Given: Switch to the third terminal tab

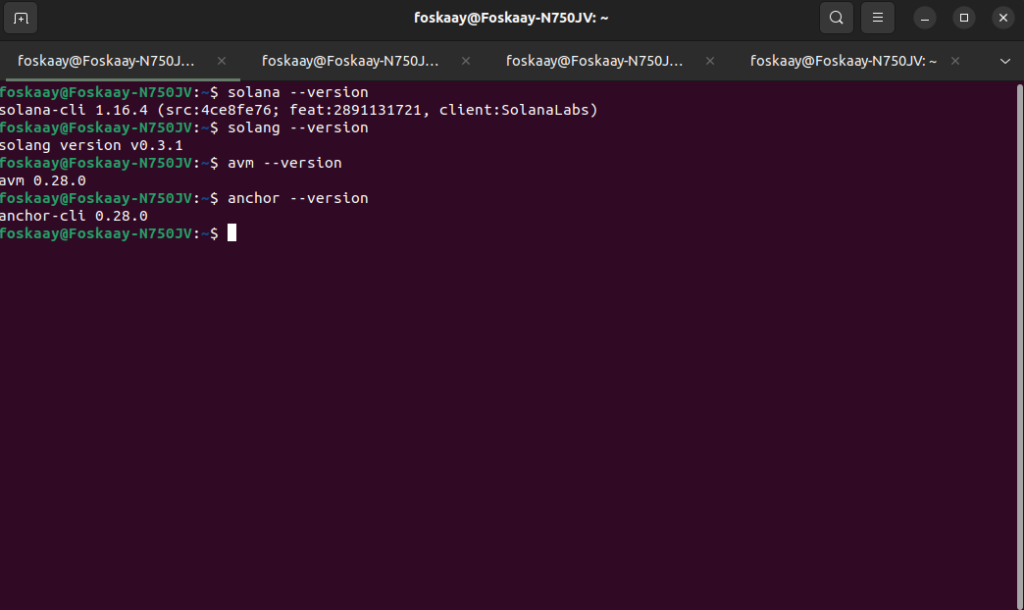Looking at the screenshot, I should (x=594, y=61).
